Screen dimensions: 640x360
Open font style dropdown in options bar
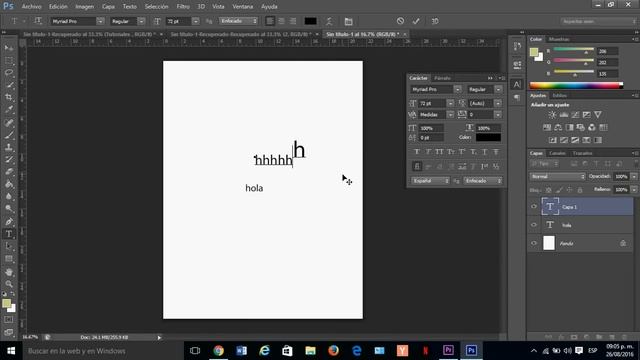pos(141,21)
